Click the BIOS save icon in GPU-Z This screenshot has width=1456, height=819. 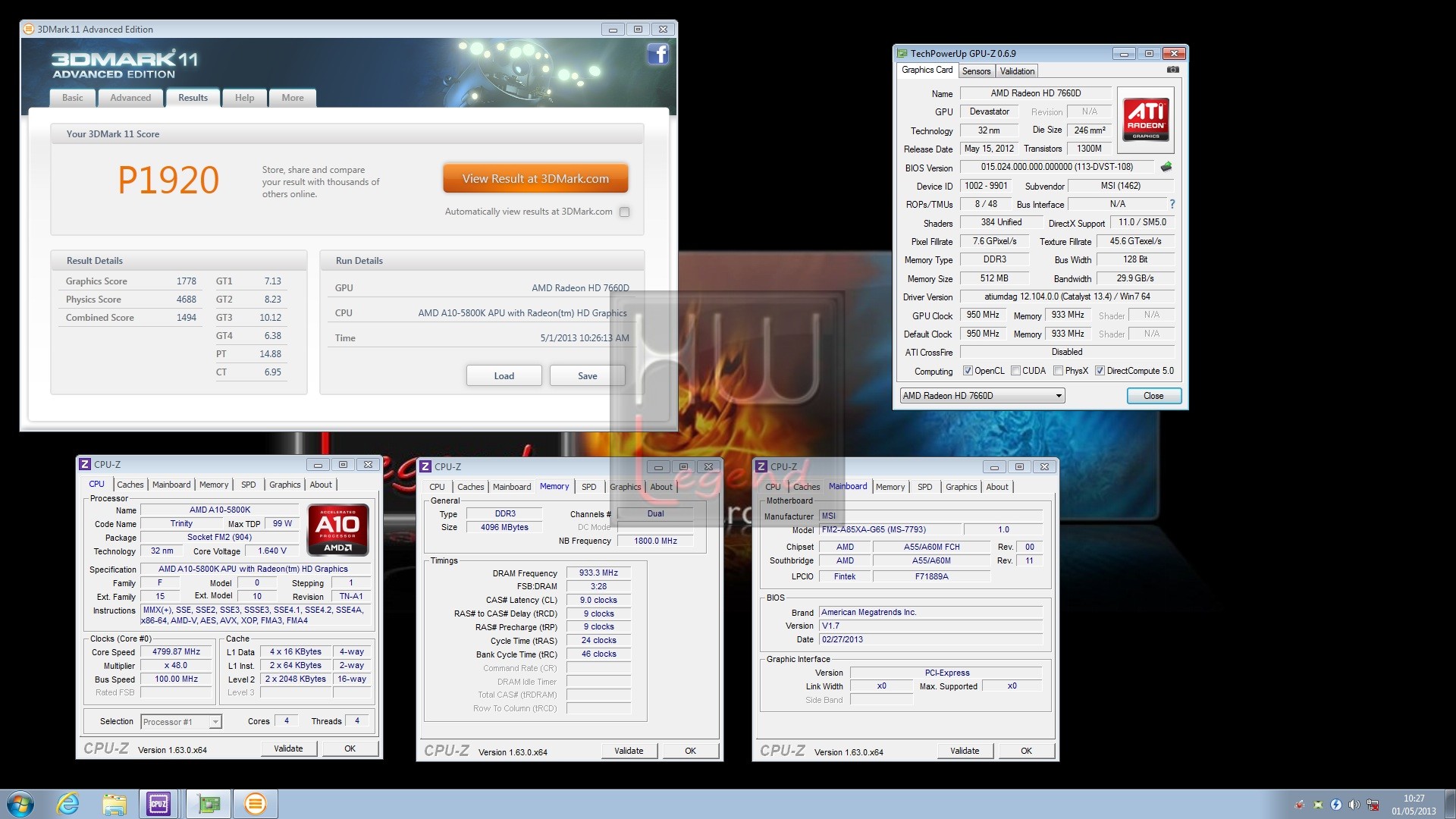point(1166,167)
